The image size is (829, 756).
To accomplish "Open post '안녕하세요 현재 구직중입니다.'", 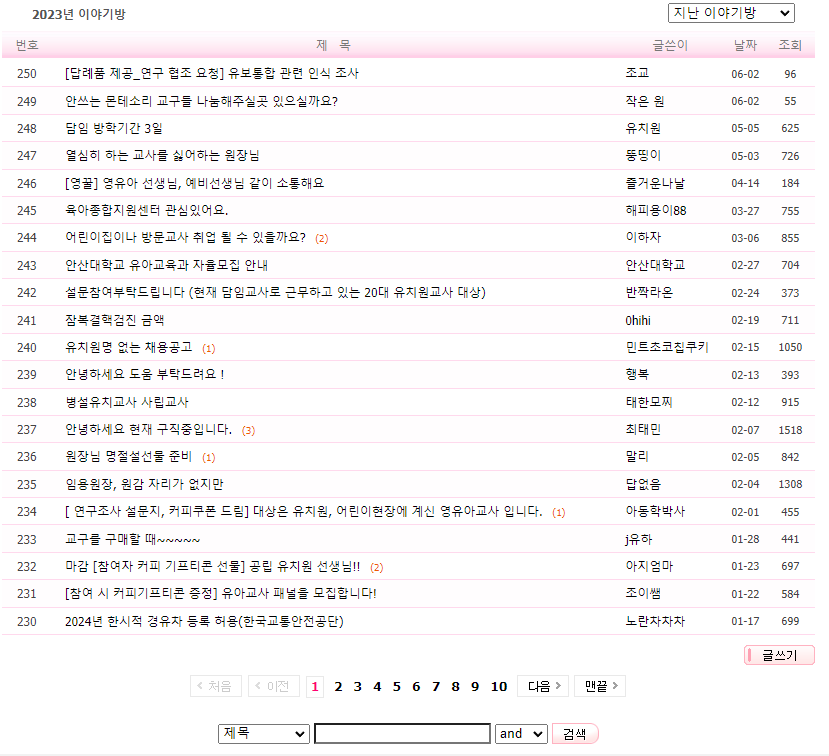I will click(149, 429).
